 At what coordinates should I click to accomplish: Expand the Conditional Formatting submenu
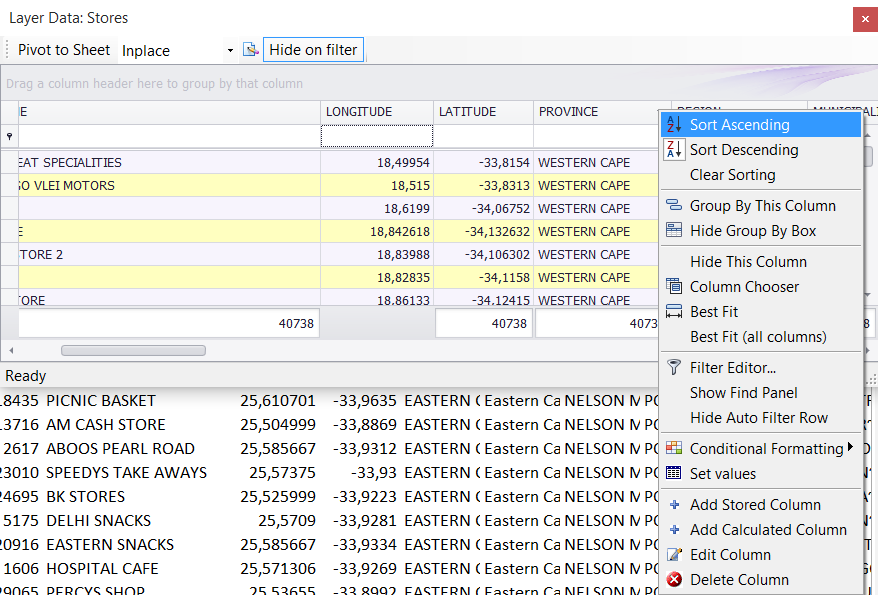(x=852, y=448)
